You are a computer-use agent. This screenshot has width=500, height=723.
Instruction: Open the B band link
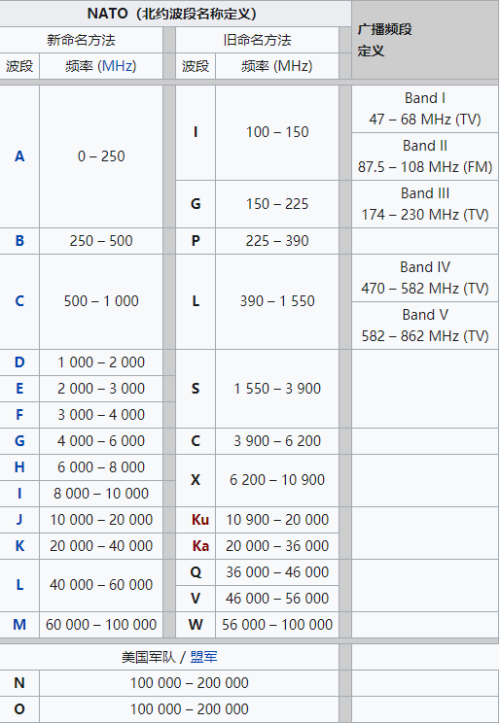[x=19, y=241]
